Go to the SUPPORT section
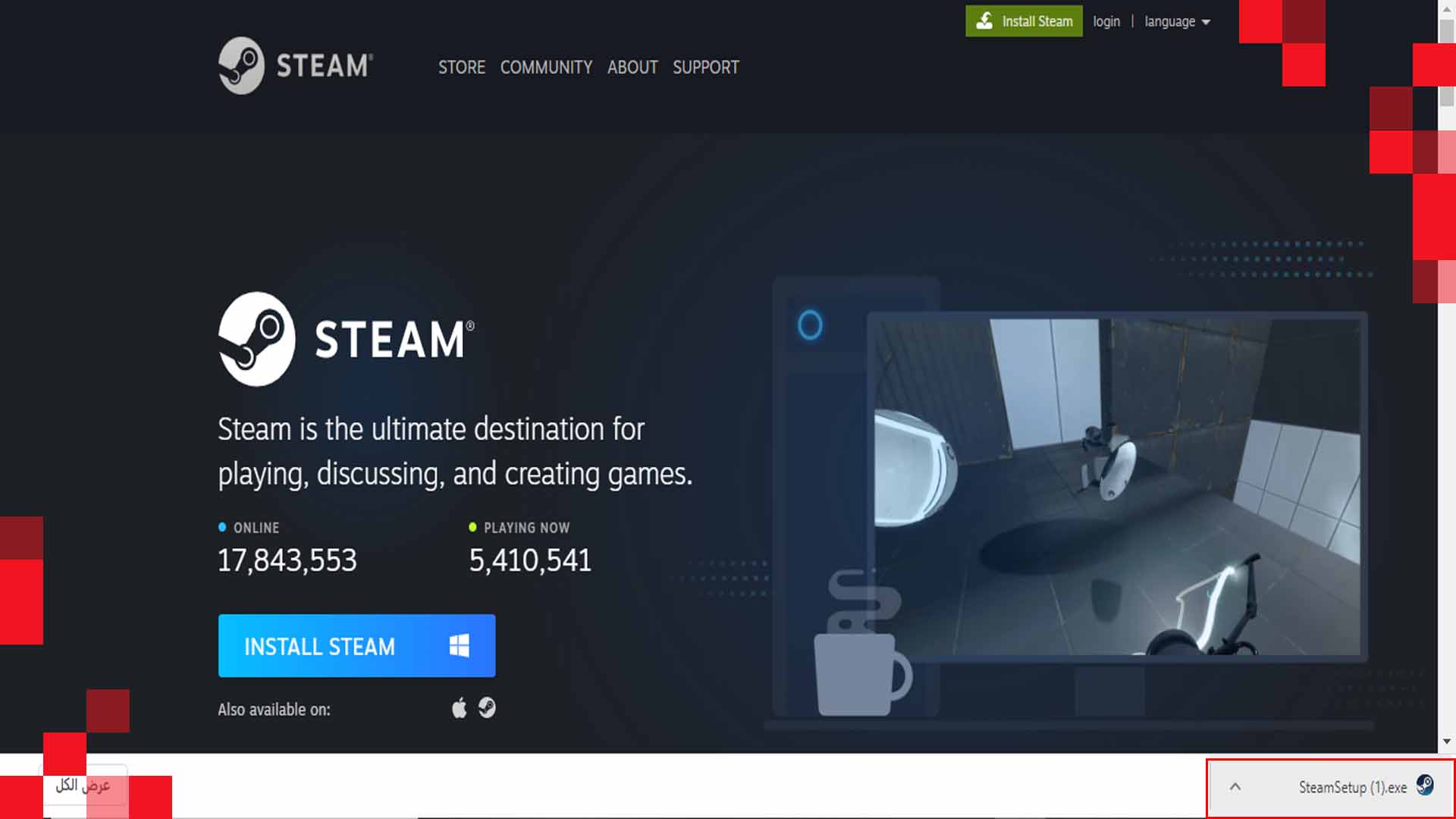 [705, 67]
